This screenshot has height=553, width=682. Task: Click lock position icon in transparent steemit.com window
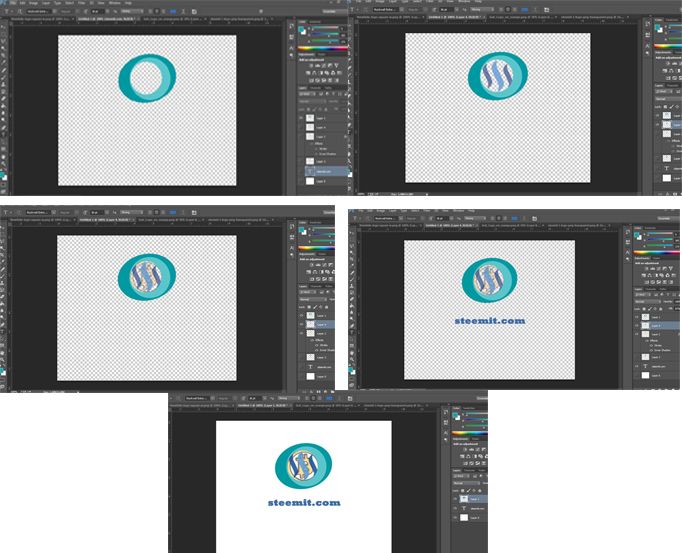coord(655,308)
